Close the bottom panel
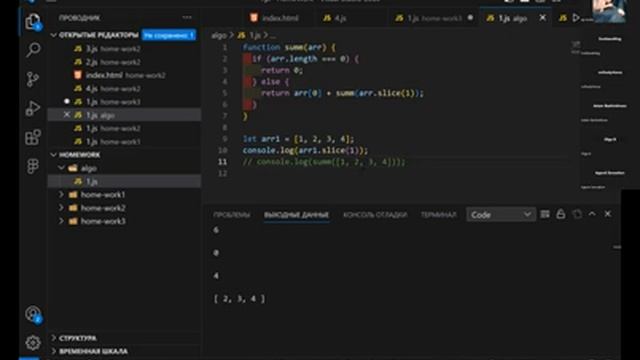This screenshot has width=640, height=360. coord(608,214)
